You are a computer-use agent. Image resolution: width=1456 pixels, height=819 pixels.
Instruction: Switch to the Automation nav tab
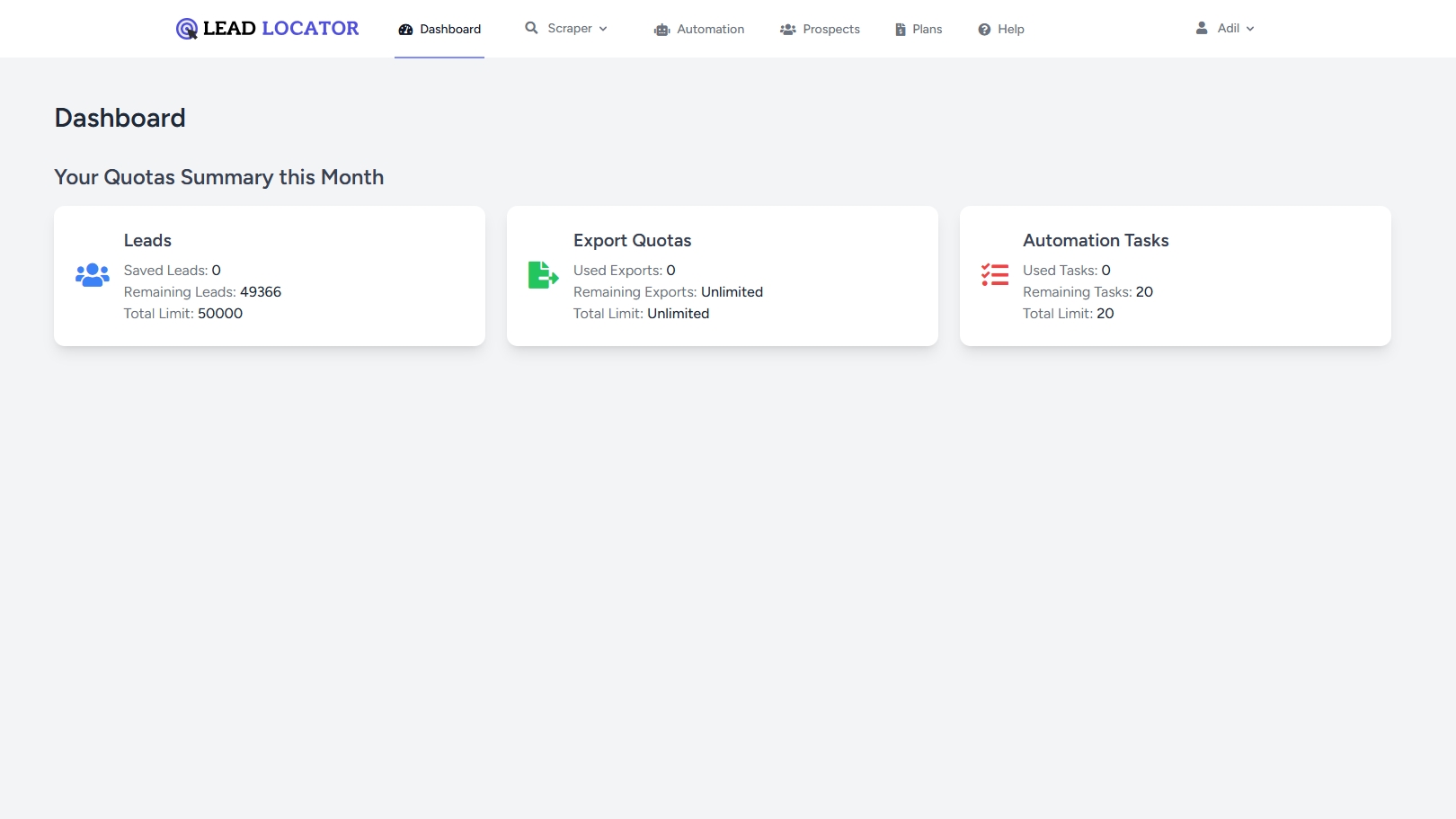pyautogui.click(x=710, y=30)
